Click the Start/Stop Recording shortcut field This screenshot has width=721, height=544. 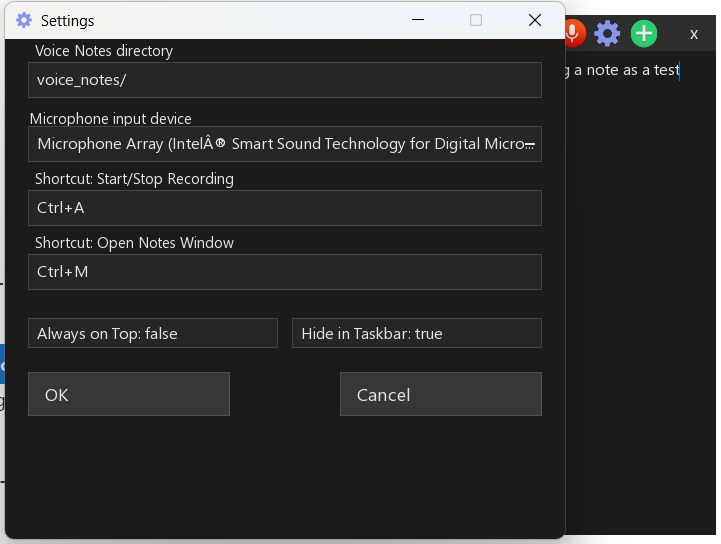click(x=285, y=208)
